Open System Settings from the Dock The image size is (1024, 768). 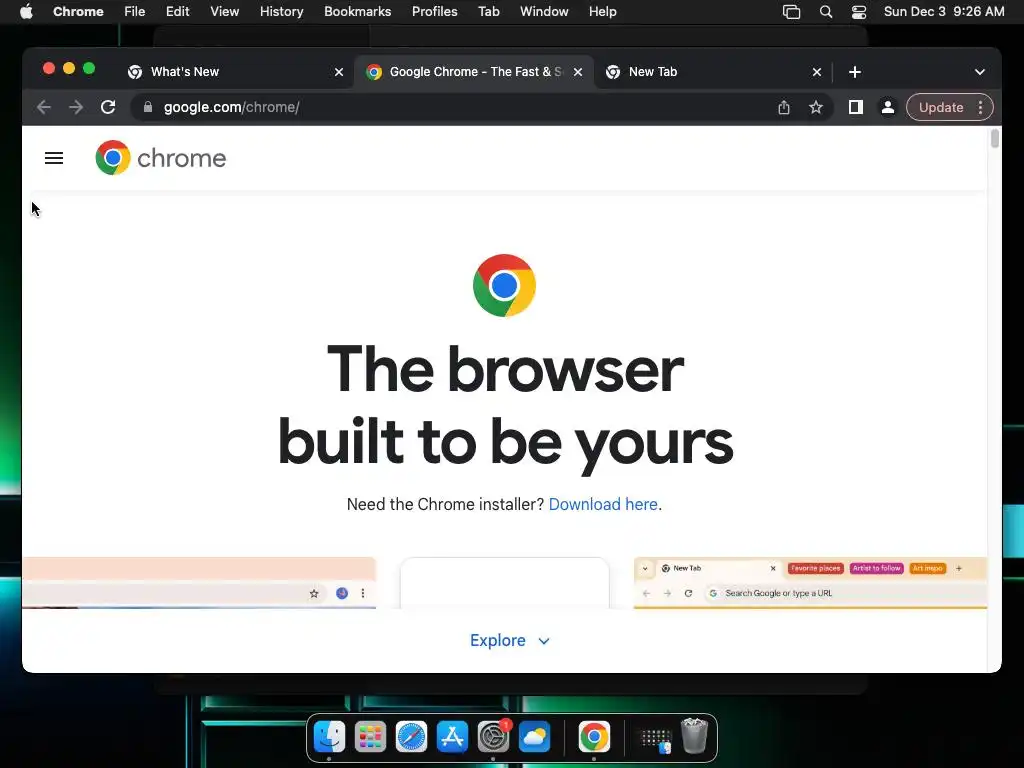point(494,737)
